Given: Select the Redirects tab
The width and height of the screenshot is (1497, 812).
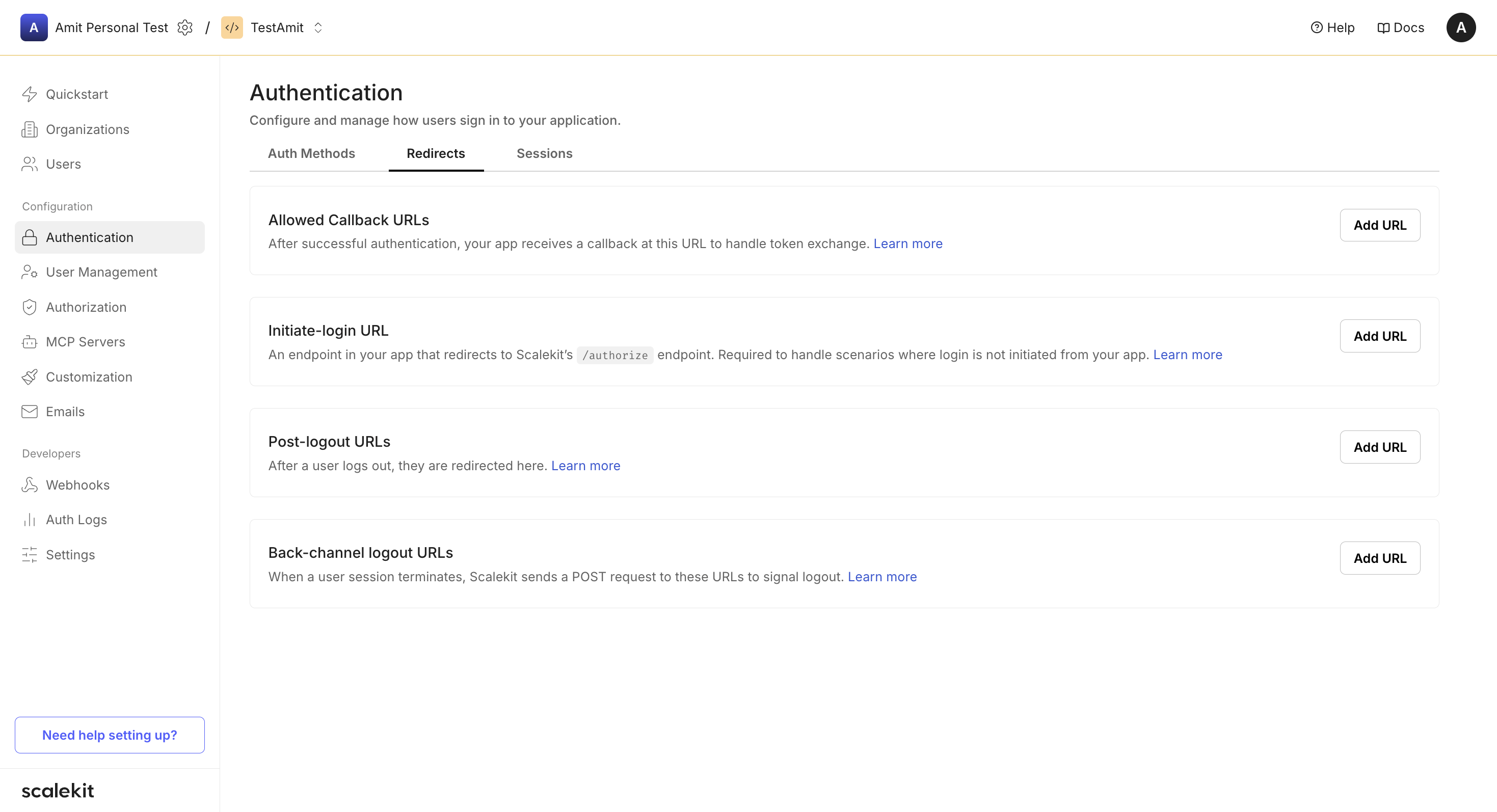Looking at the screenshot, I should click(x=436, y=153).
